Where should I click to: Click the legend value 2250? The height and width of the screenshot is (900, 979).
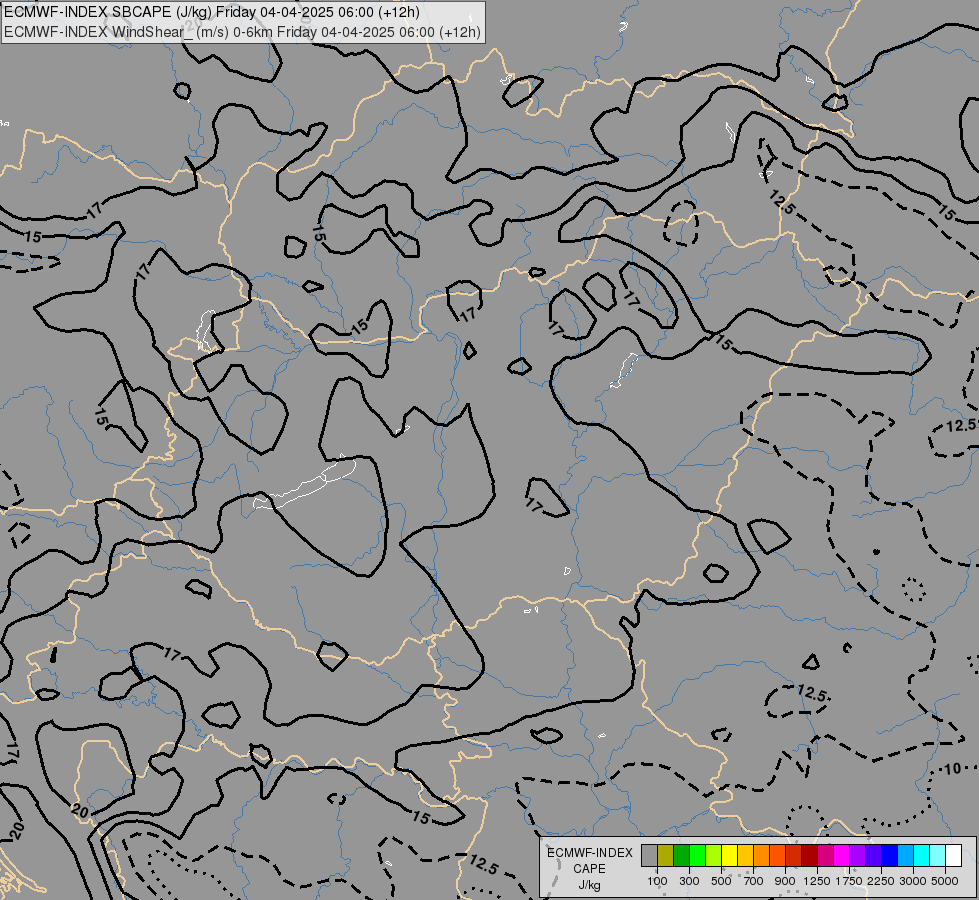click(881, 881)
